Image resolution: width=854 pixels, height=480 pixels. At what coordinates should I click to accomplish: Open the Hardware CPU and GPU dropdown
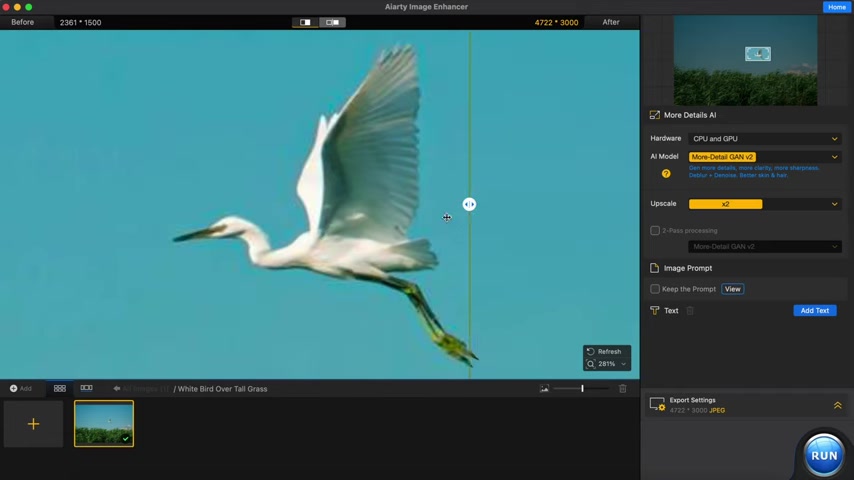point(765,139)
